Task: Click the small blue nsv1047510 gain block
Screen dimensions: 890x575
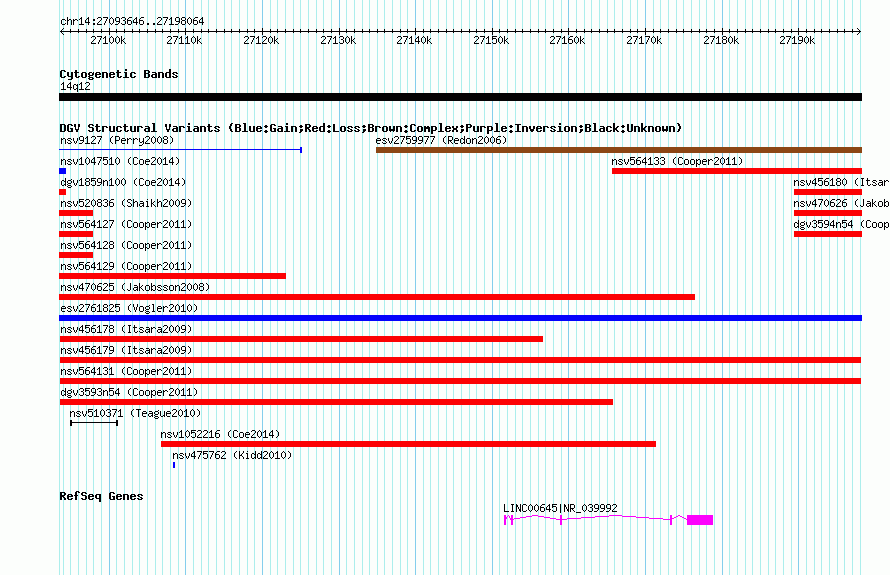Action: 62,171
